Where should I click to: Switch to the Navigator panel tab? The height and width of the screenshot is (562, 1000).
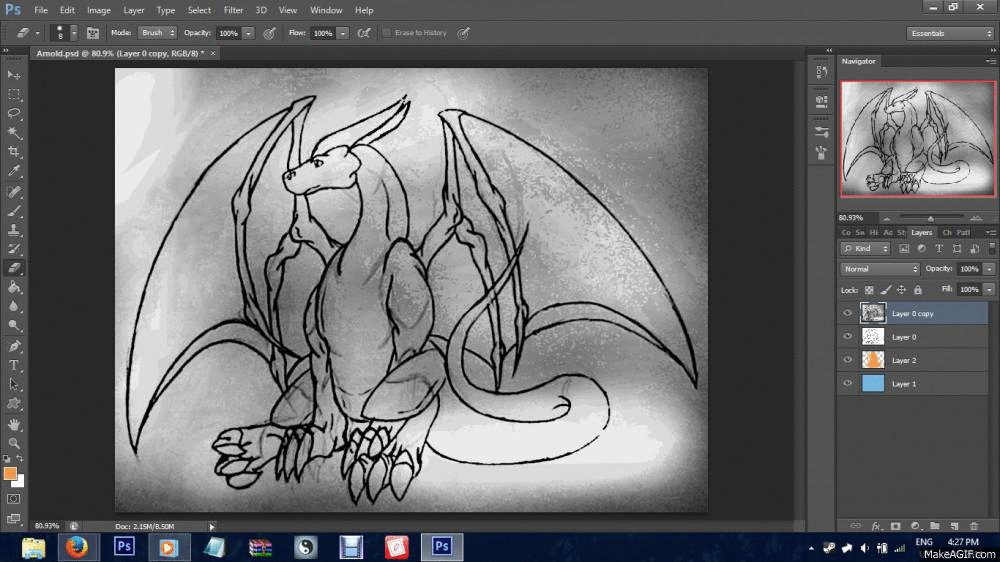pos(858,61)
